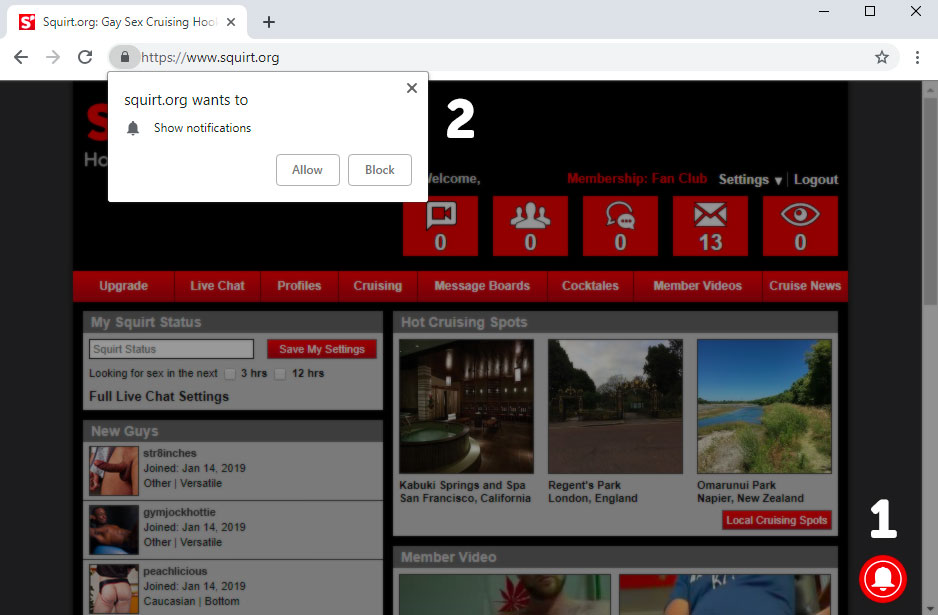Open the Cruise News section
The width and height of the screenshot is (938, 615).
805,286
